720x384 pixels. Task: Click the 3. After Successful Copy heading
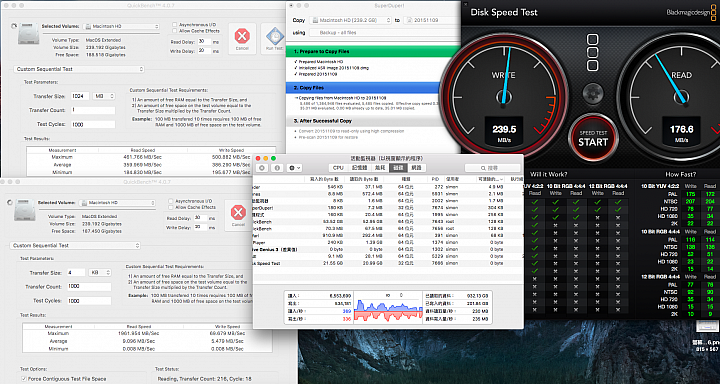[323, 121]
